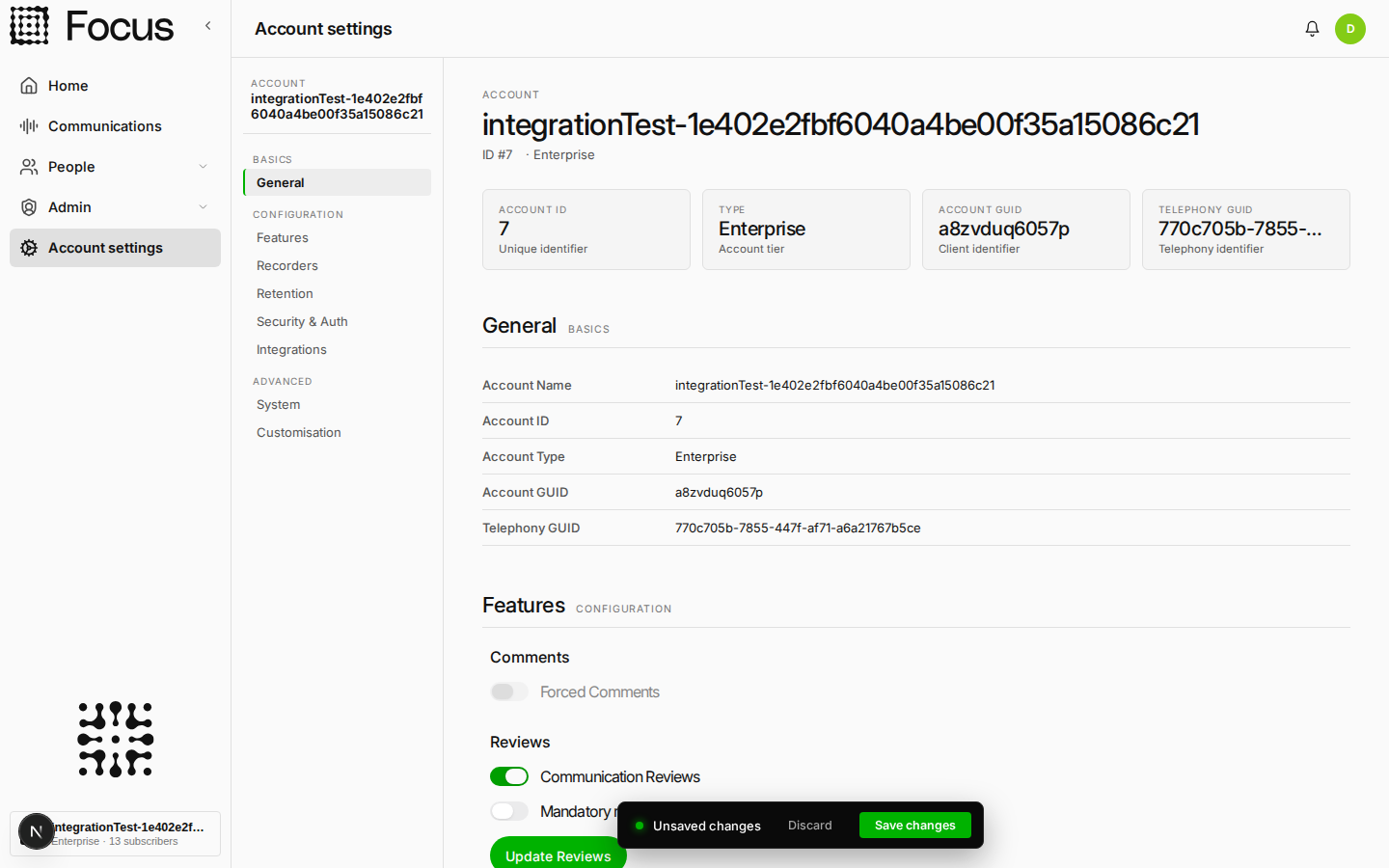Click the People sidebar icon
Viewport: 1389px width, 868px height.
click(x=29, y=167)
